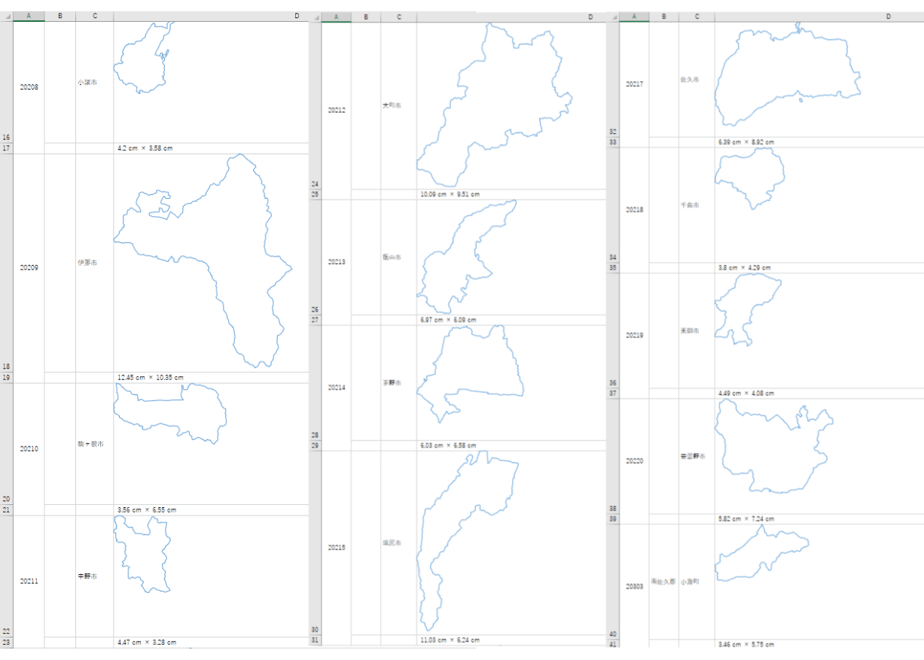Select row header 33
Image resolution: width=924 pixels, height=660 pixels.
(x=613, y=142)
